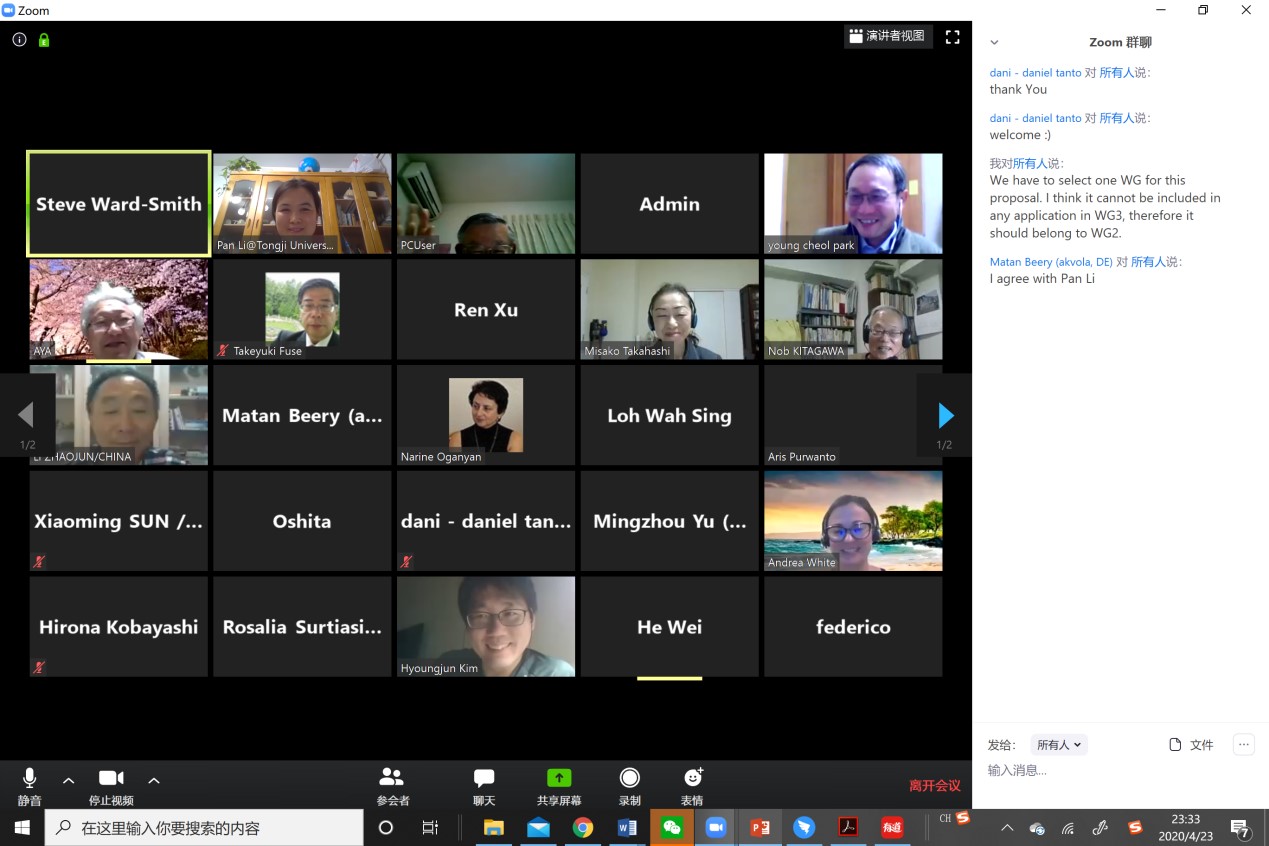
Task: Switch to Speaker View
Action: point(888,37)
